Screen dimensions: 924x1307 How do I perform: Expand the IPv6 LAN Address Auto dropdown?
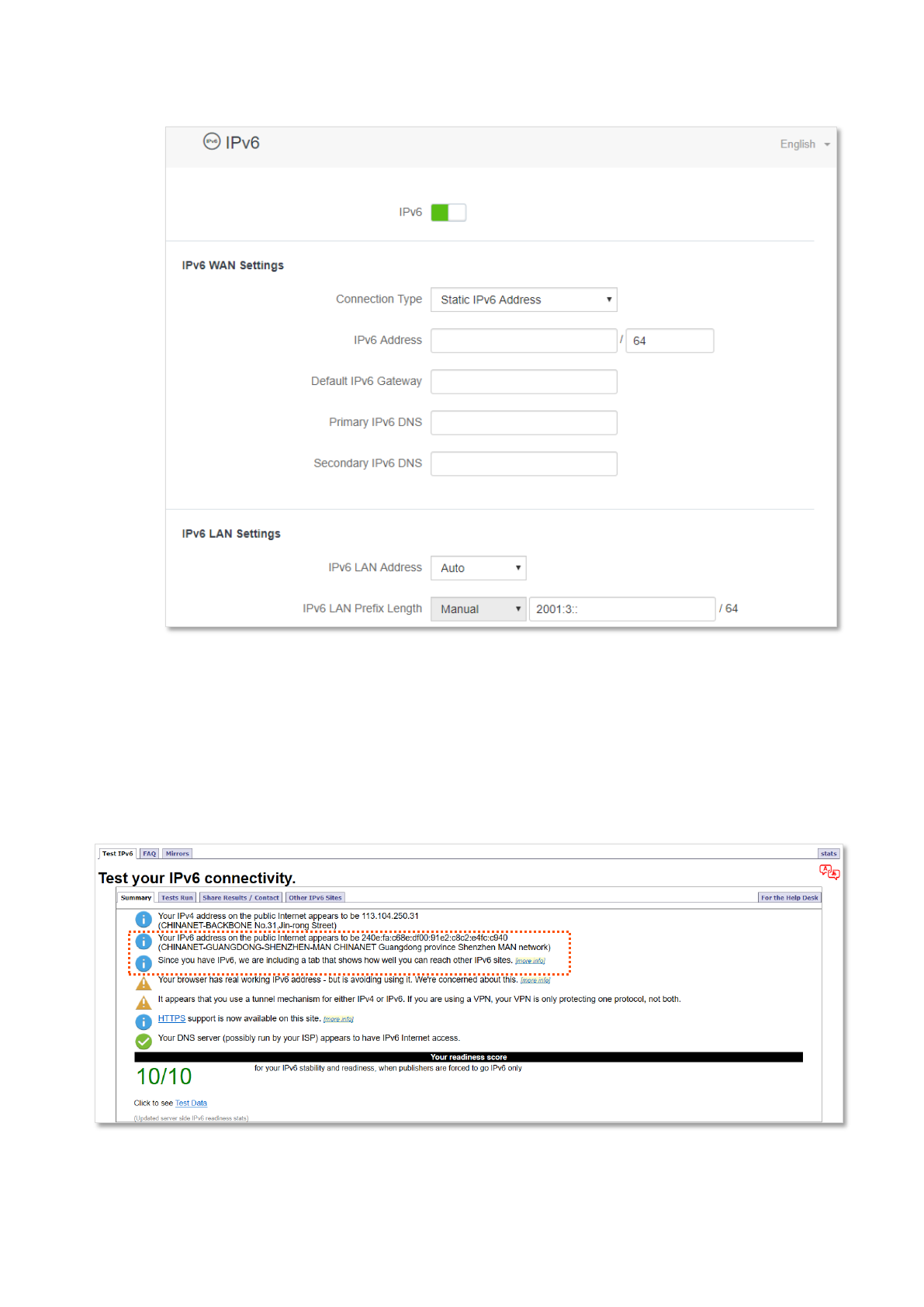(x=478, y=568)
